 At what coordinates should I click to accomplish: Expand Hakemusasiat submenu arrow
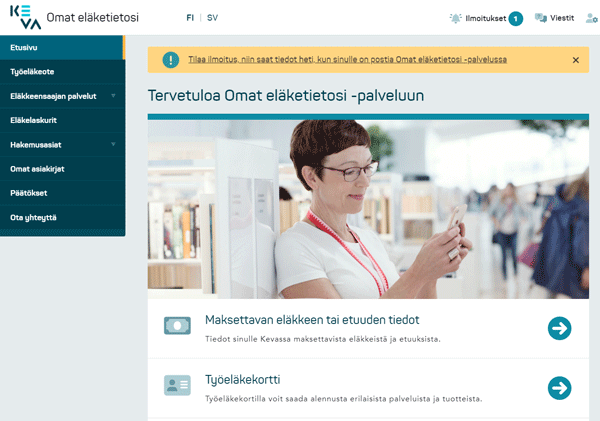click(x=113, y=144)
